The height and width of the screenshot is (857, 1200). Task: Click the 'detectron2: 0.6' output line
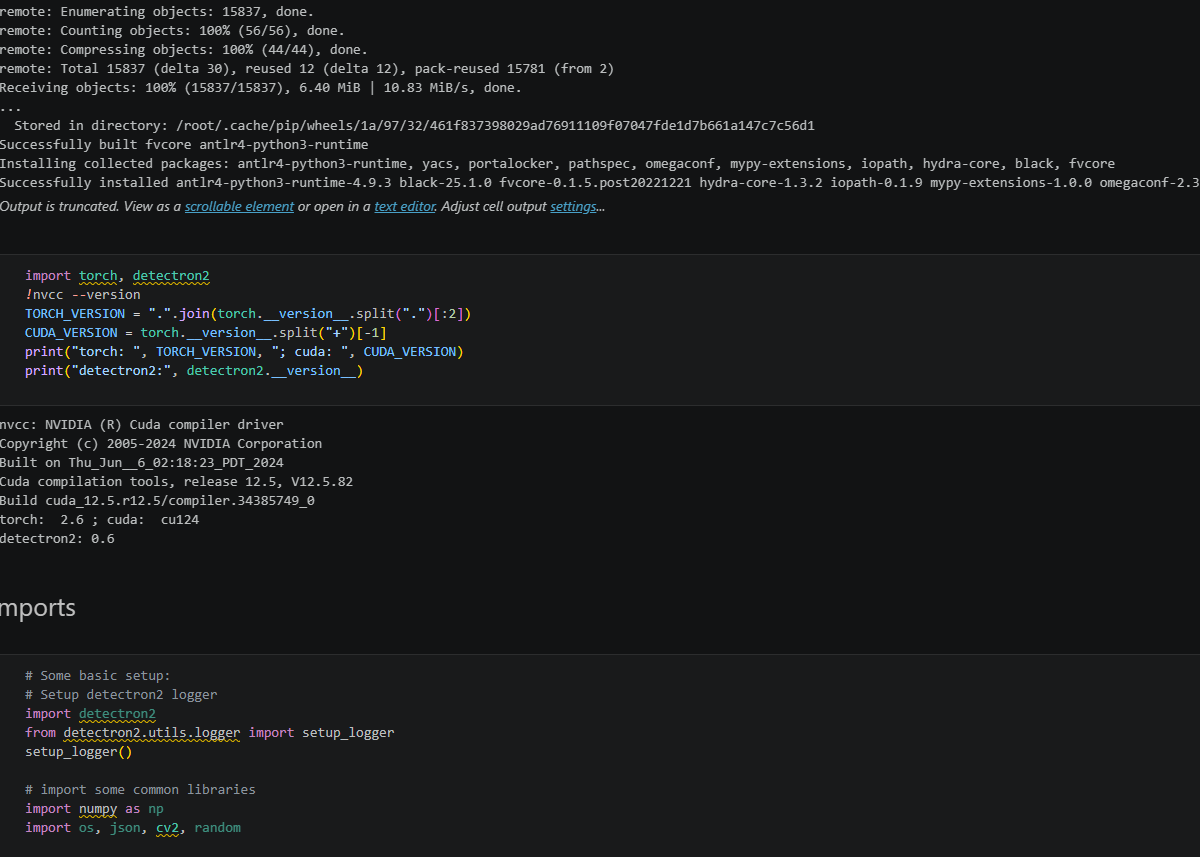[x=57, y=538]
